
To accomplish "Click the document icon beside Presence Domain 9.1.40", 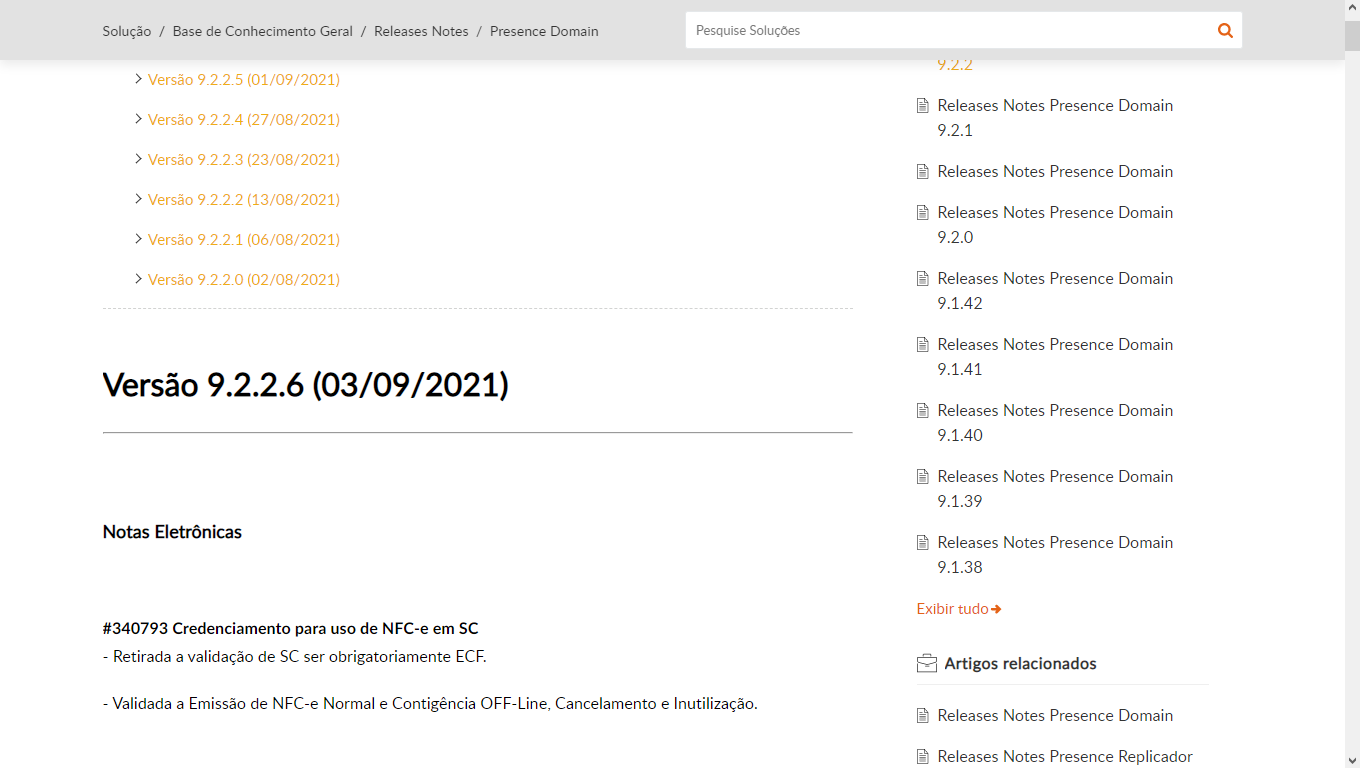I will 923,410.
